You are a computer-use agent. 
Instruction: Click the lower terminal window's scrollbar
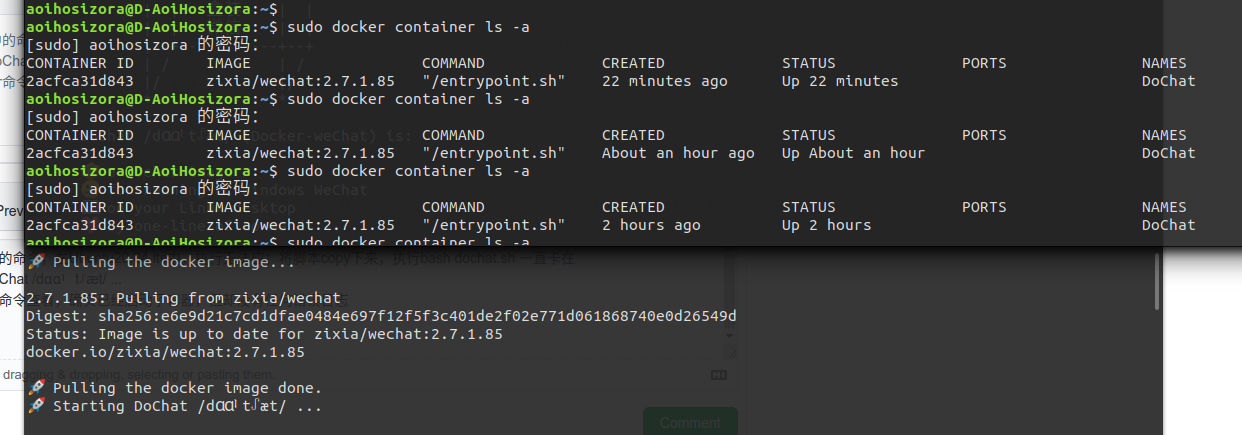pos(1158,281)
